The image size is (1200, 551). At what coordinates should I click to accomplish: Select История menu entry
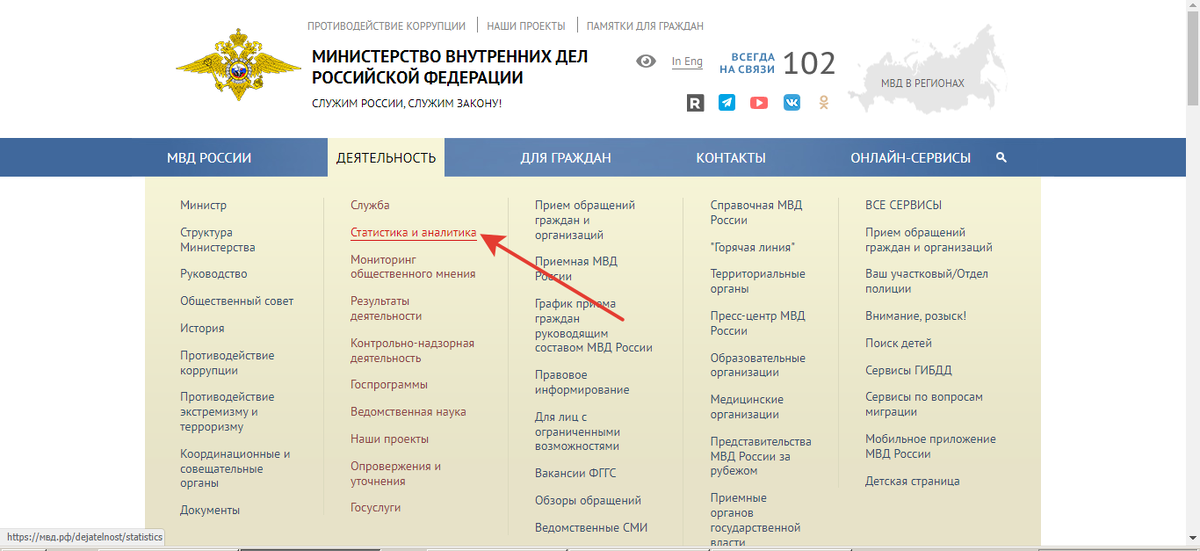coord(202,328)
